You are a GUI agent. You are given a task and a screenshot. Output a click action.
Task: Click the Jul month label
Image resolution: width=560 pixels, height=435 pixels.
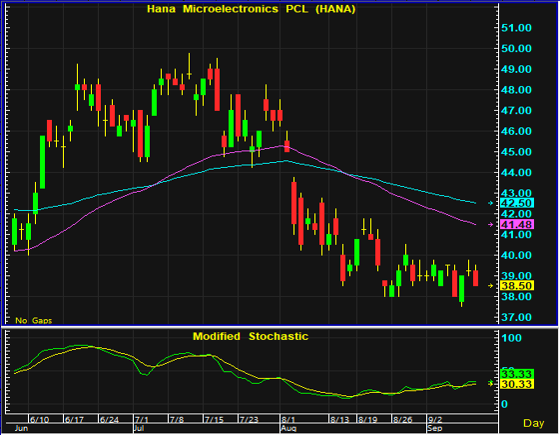(x=139, y=428)
